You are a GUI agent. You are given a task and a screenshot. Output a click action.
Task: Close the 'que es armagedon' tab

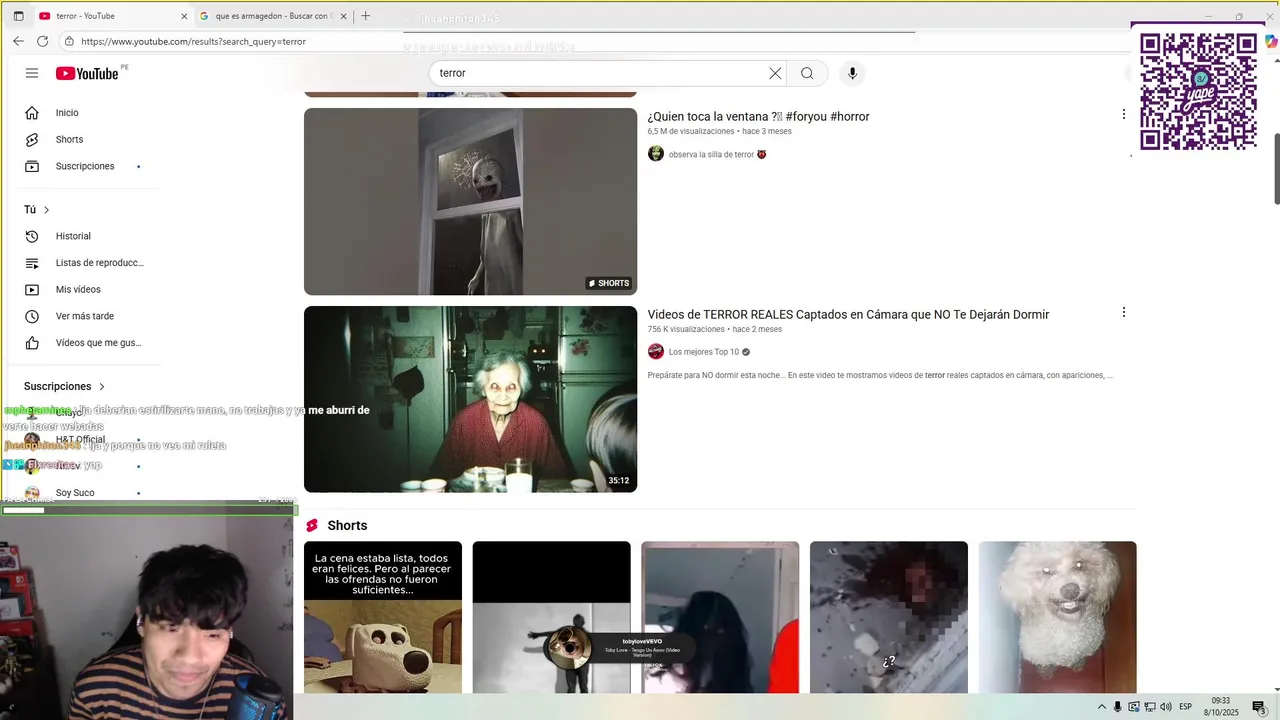344,16
